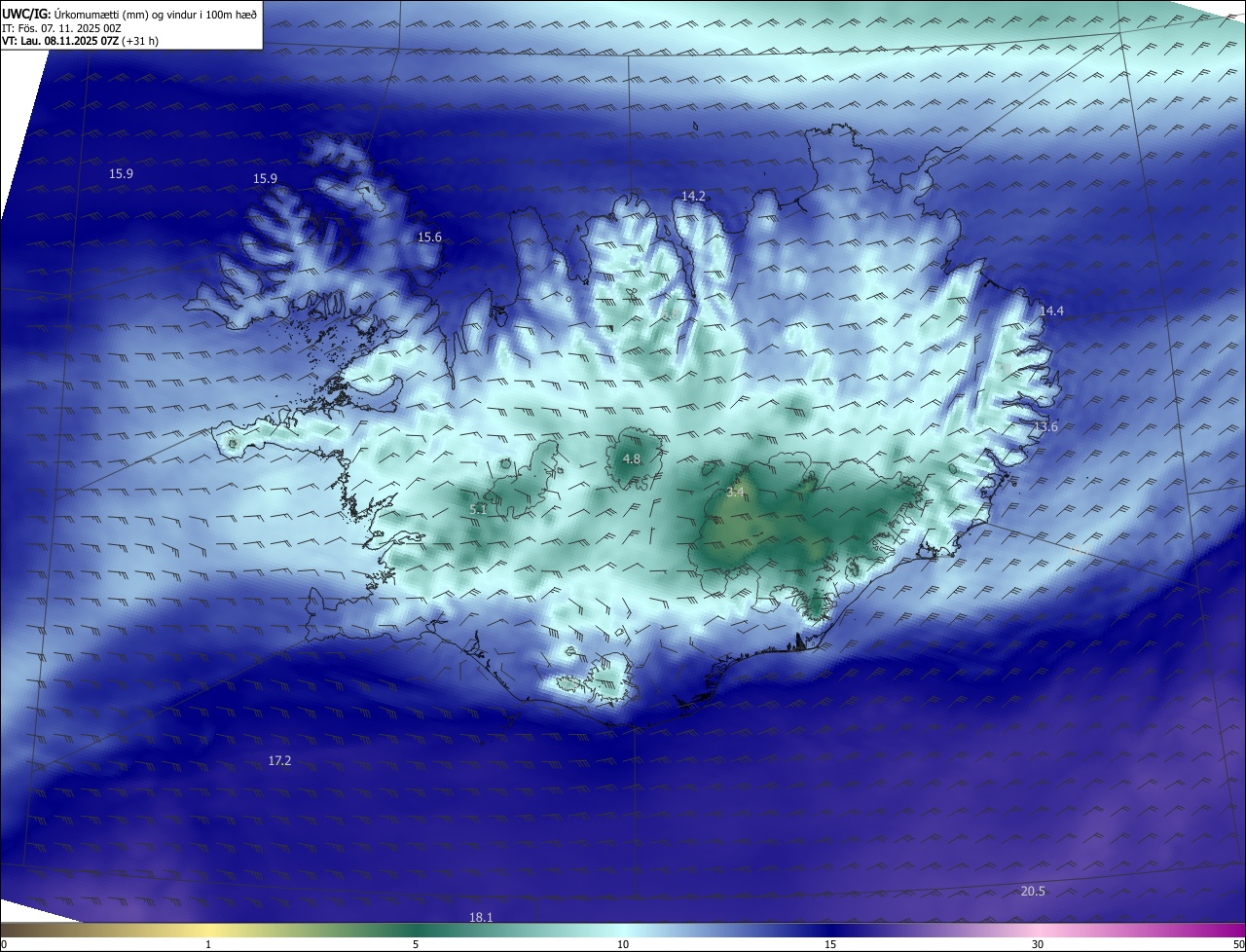Click the 13.6 value near the eastern fjords
1246x952 pixels.
click(x=1045, y=427)
